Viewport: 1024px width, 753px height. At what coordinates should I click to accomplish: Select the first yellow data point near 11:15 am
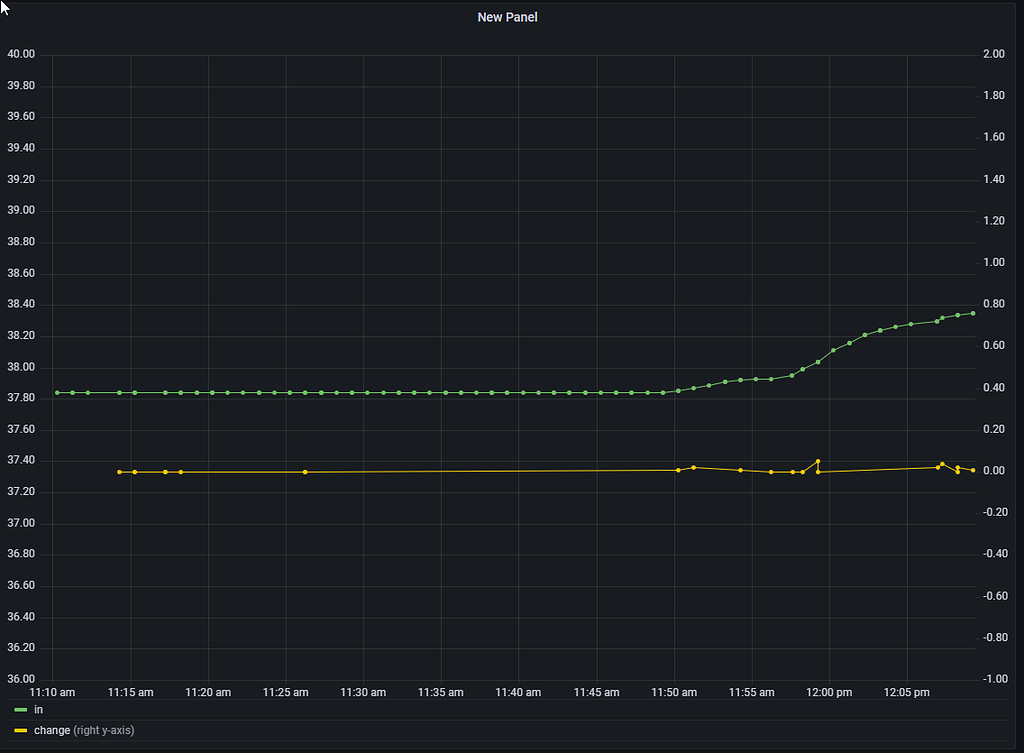(117, 470)
